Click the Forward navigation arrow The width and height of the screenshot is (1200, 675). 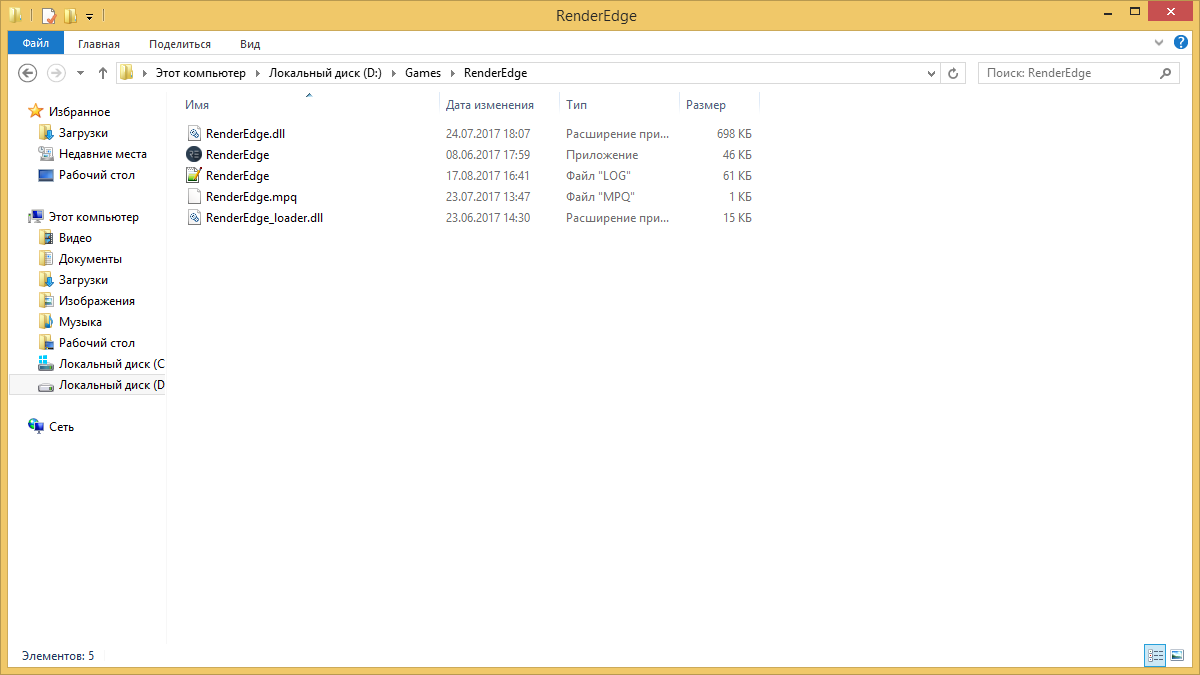point(56,73)
